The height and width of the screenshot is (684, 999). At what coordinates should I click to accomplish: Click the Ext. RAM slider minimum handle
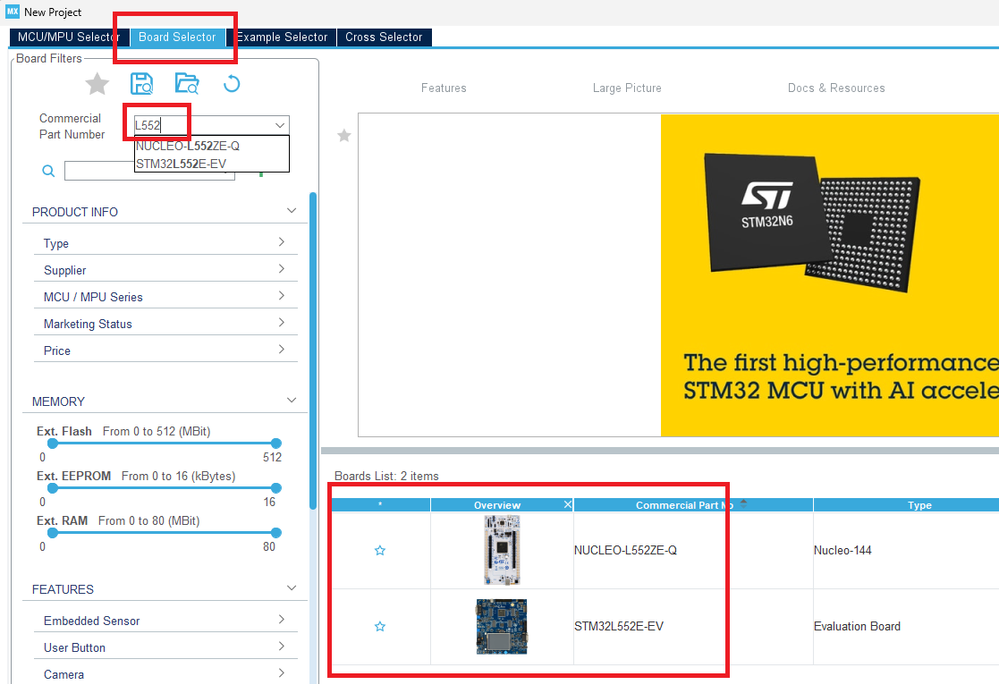tap(53, 532)
